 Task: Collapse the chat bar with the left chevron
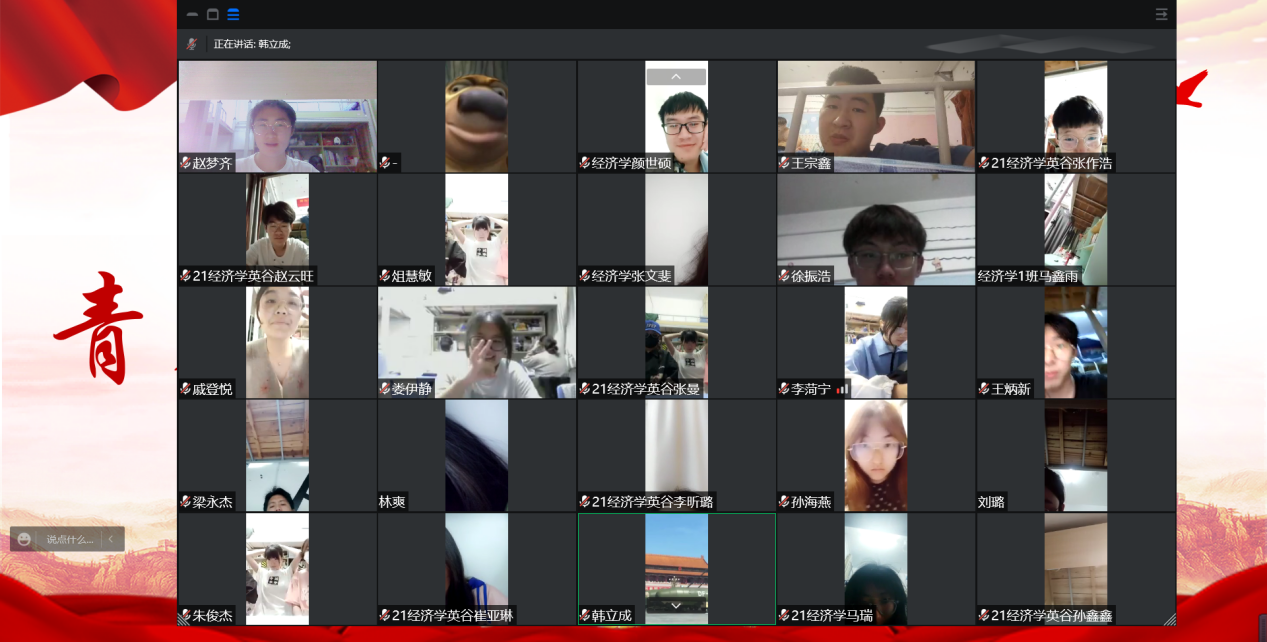(111, 539)
